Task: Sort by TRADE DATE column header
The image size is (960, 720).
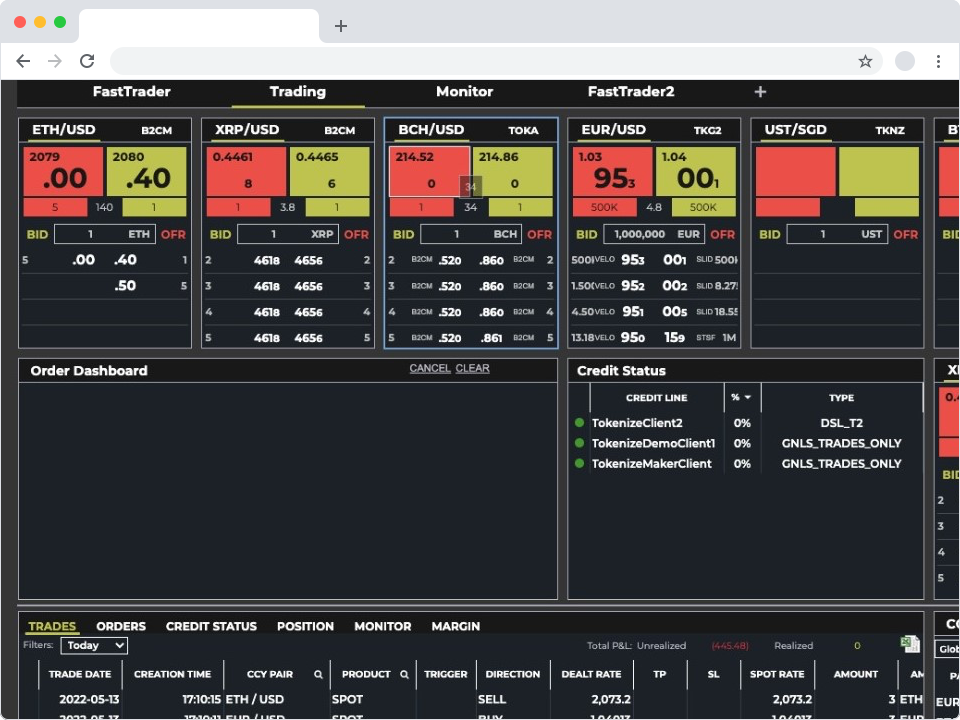Action: click(x=80, y=674)
